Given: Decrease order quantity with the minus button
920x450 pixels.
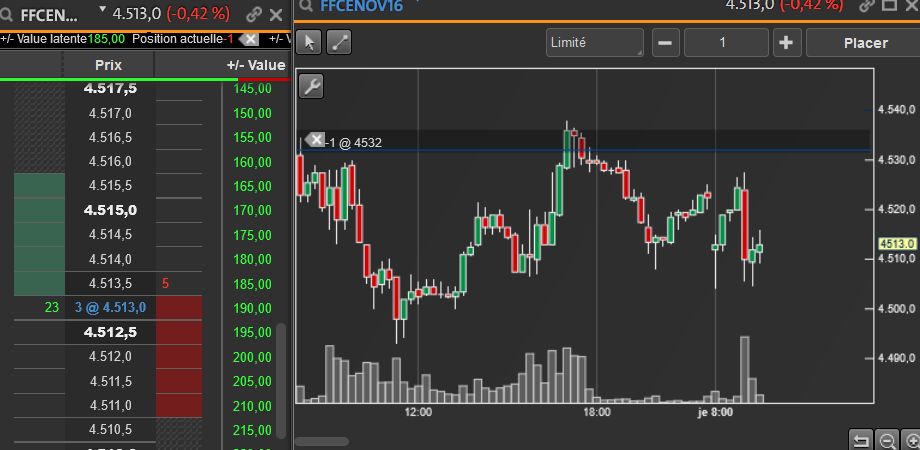Looking at the screenshot, I should click(665, 43).
